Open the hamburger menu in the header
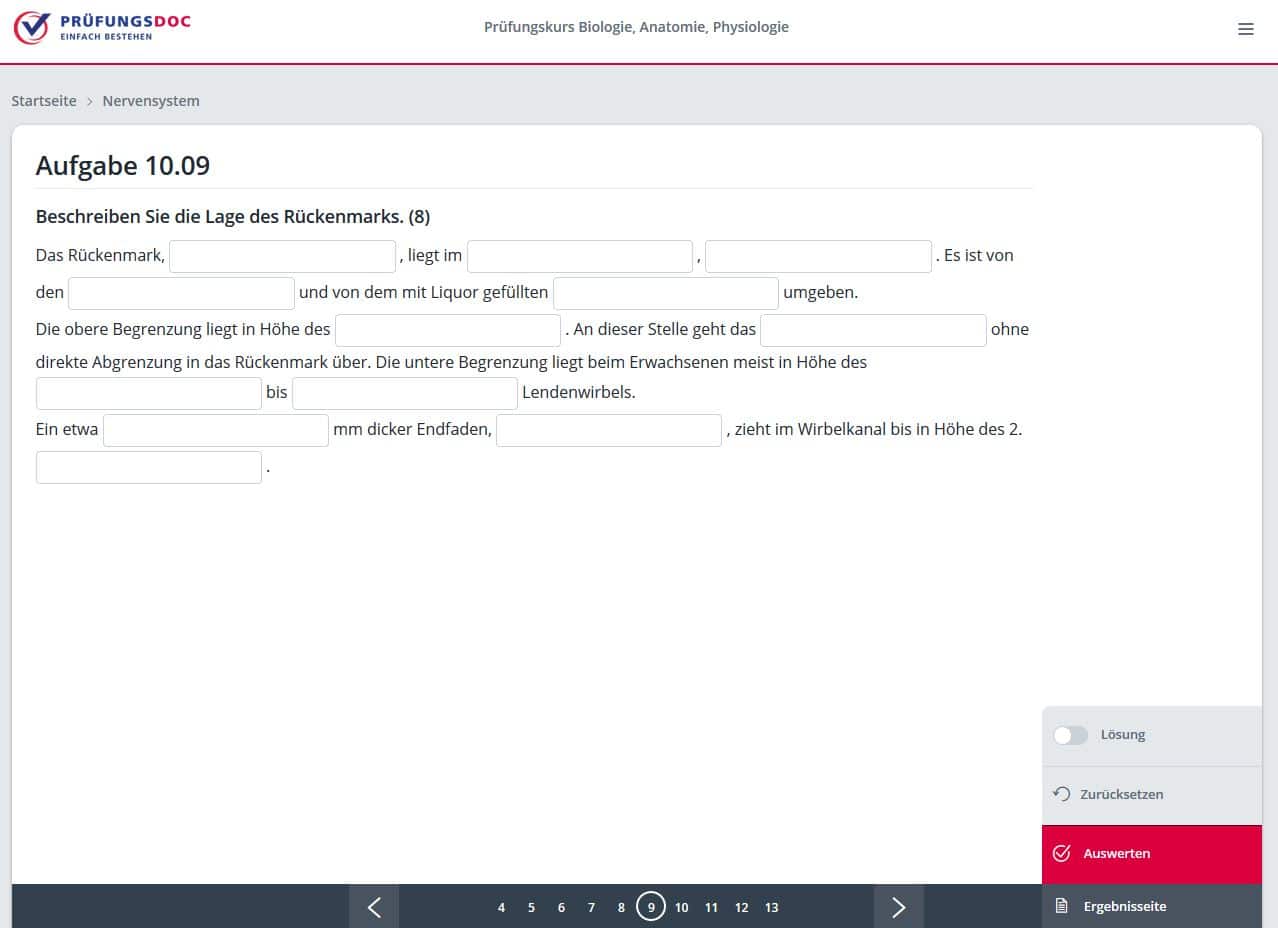This screenshot has height=928, width=1278. [x=1245, y=29]
